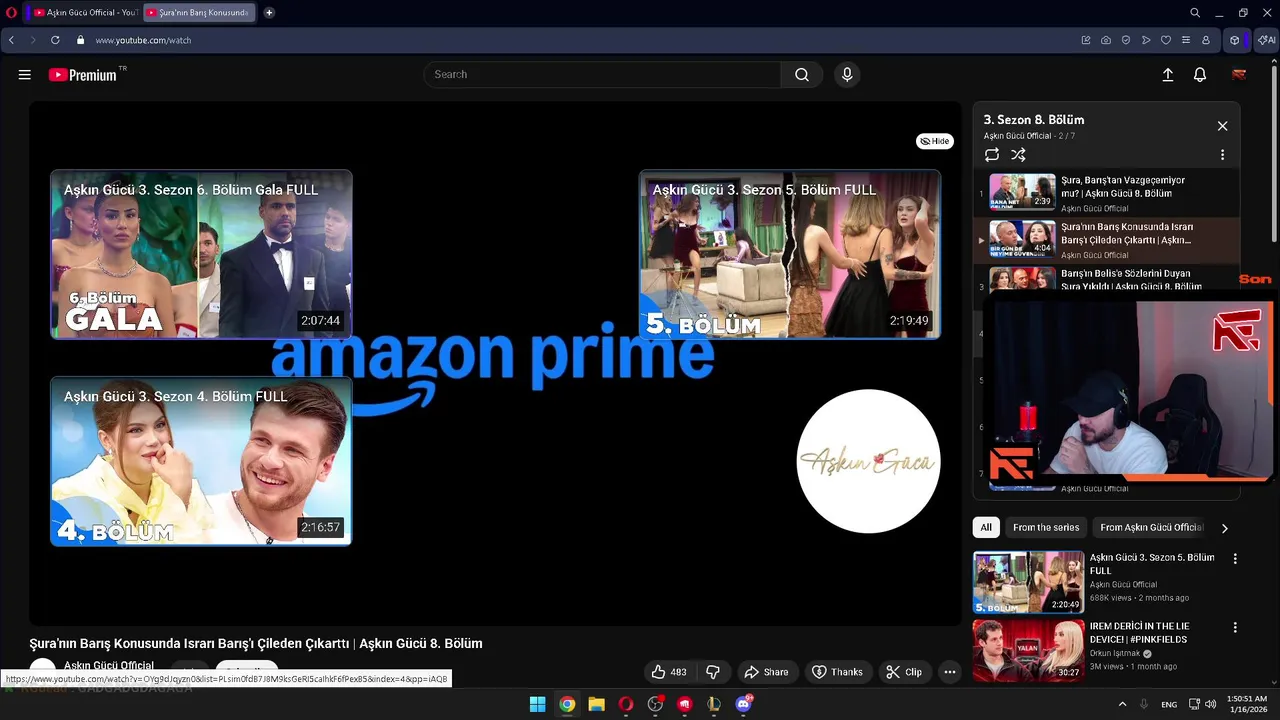The image size is (1280, 720).
Task: Open Opera extensions cube icon
Action: point(1235,40)
